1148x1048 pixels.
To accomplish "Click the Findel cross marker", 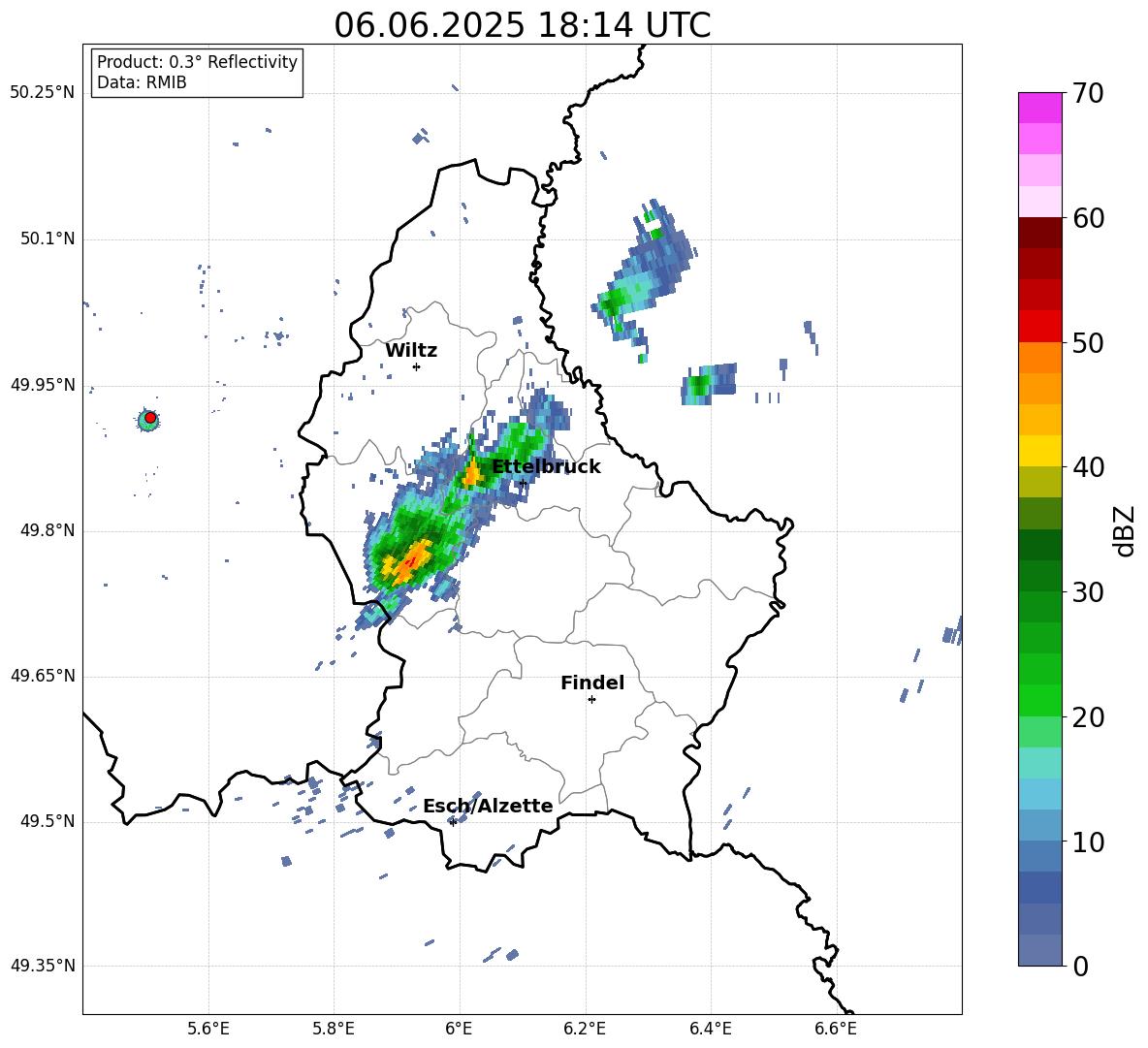I will 591,700.
